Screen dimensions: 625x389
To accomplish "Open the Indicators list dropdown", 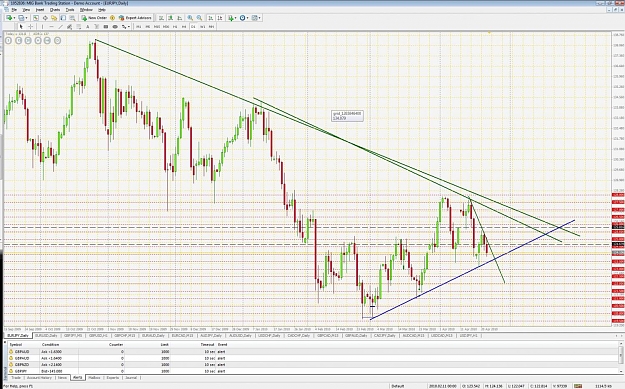I will [232, 18].
